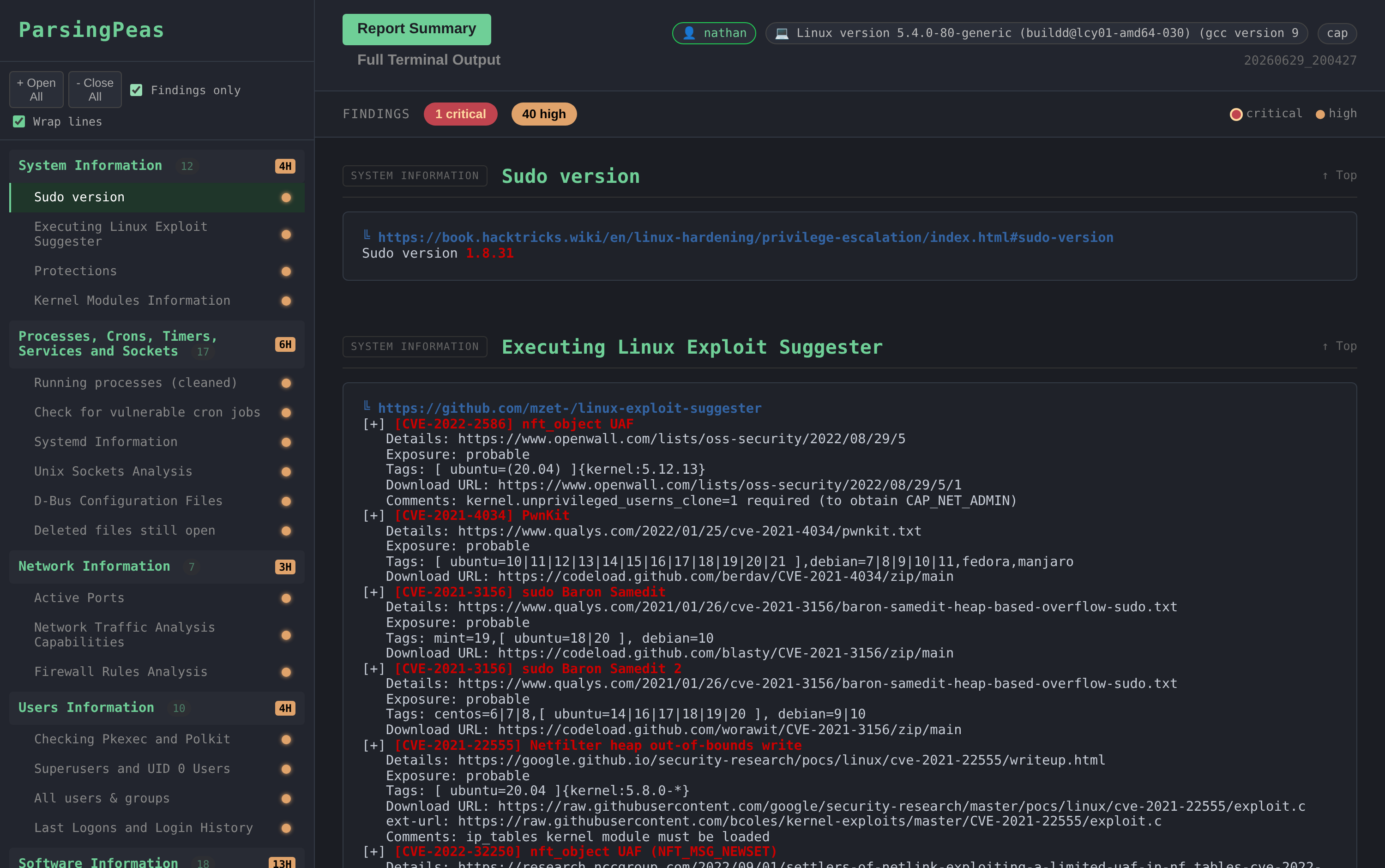
Task: Switch to Full Terminal Output tab
Action: 428,60
